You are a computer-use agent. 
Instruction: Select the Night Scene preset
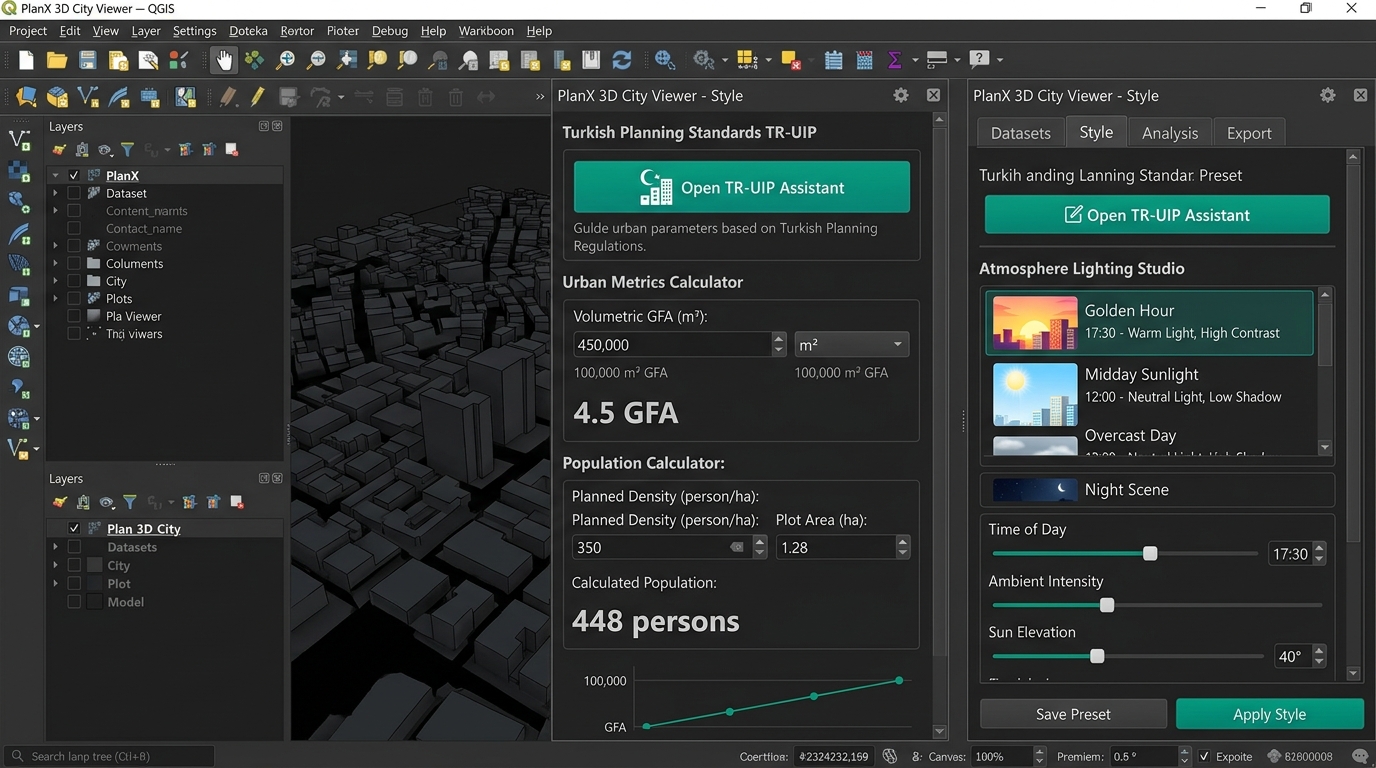pos(1157,490)
